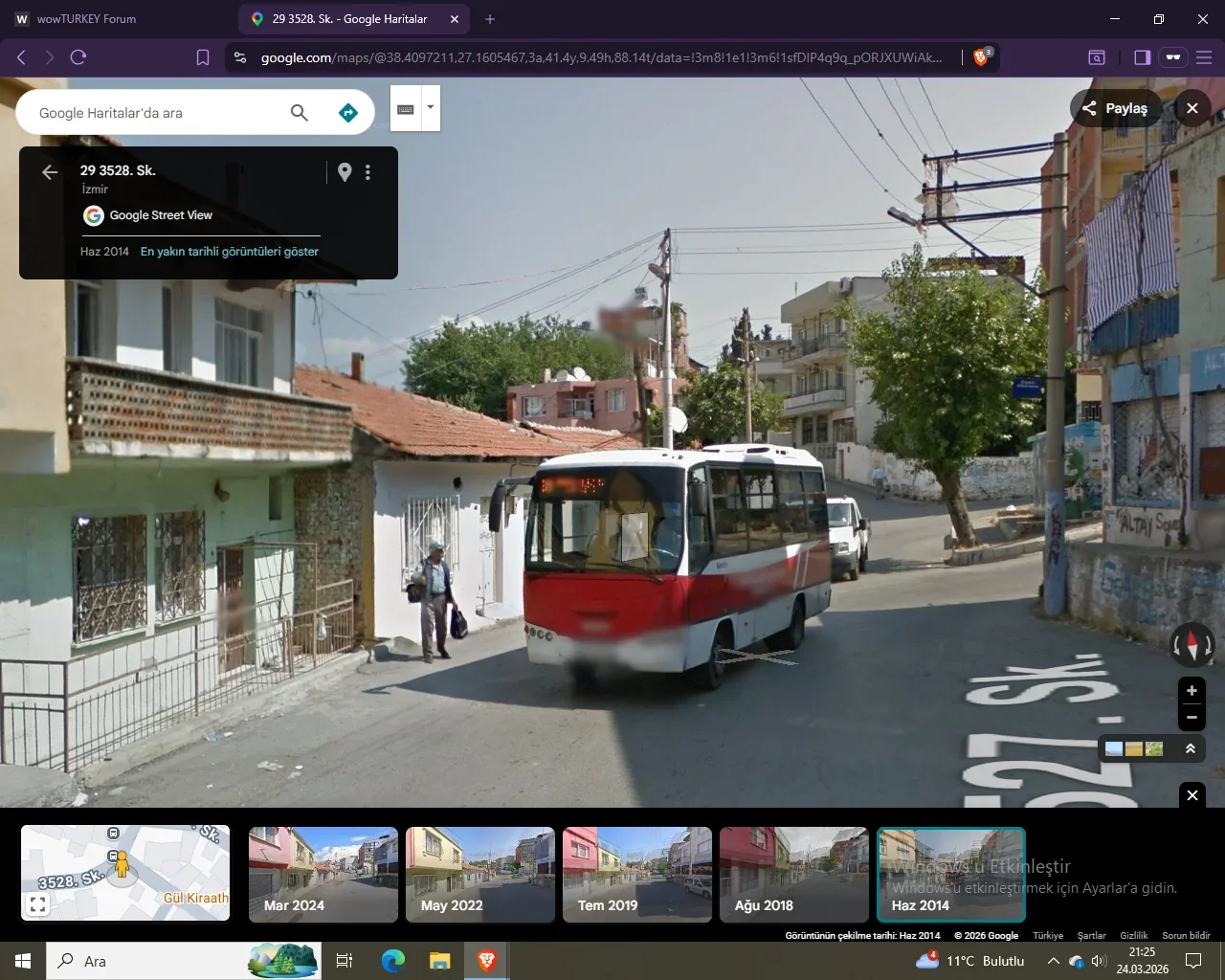Bookmark this page with bookmark icon
This screenshot has height=980, width=1225.
pos(203,57)
